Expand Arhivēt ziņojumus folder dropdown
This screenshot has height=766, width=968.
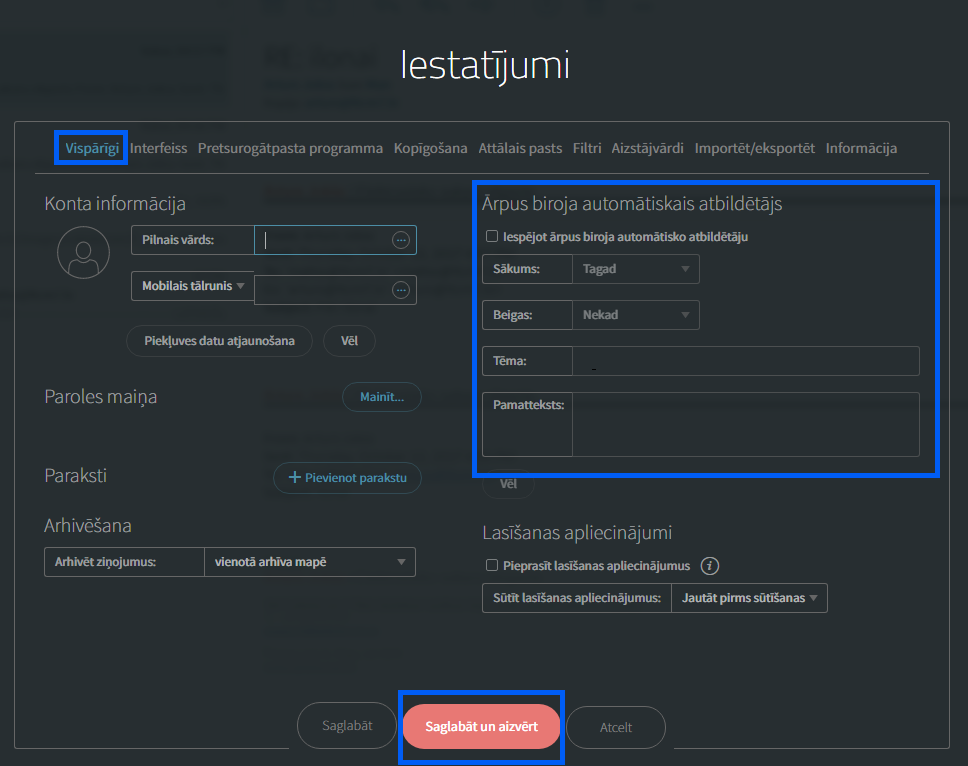pyautogui.click(x=310, y=562)
